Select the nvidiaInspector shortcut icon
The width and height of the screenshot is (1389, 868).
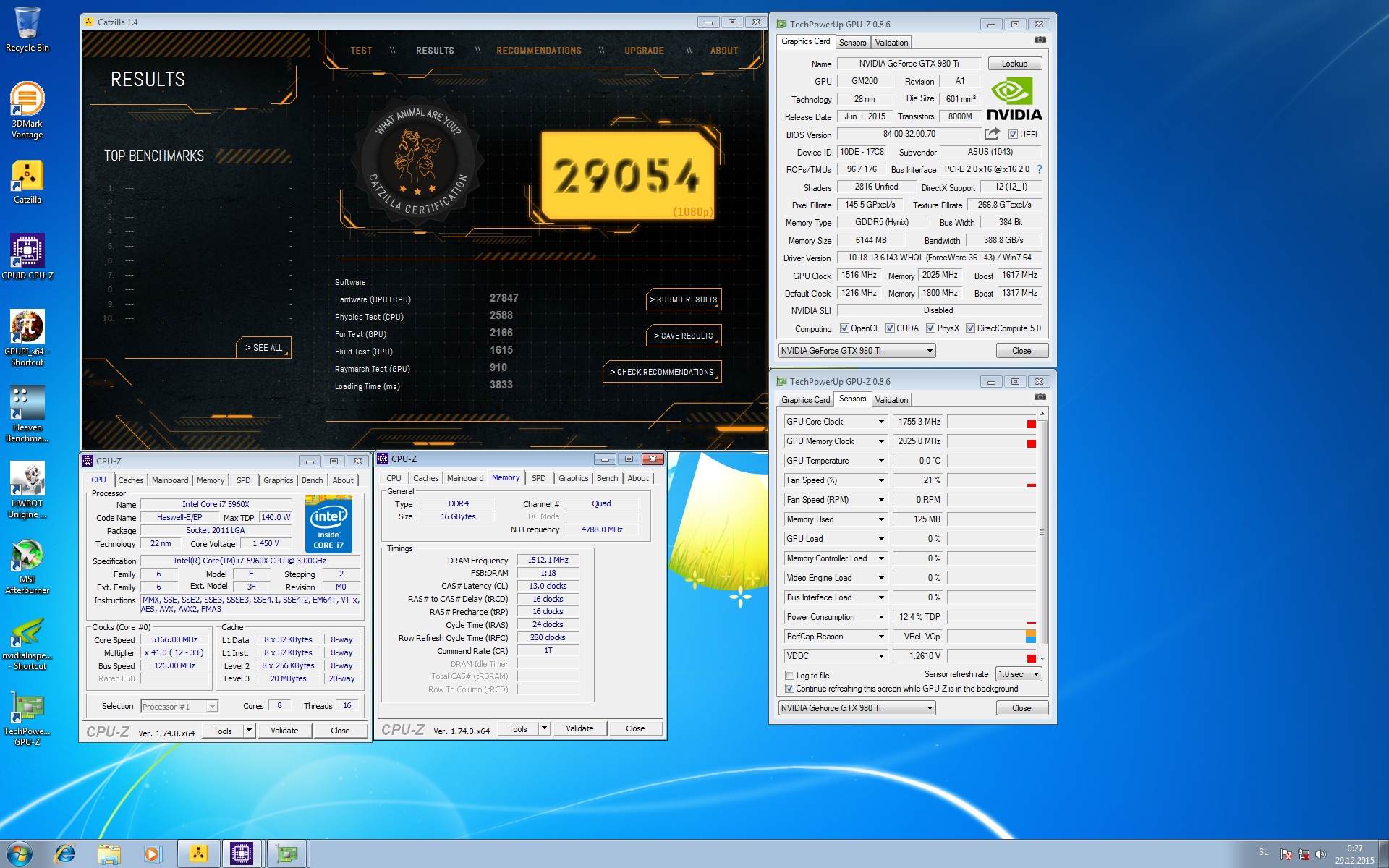point(27,642)
